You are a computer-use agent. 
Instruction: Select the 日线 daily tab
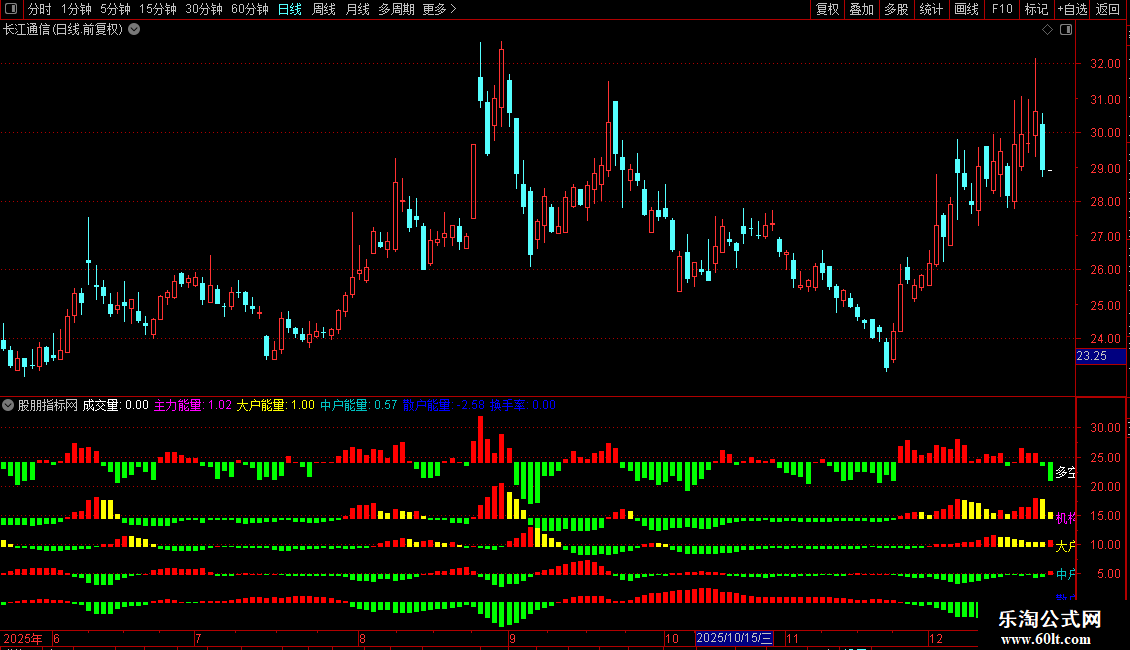[290, 9]
